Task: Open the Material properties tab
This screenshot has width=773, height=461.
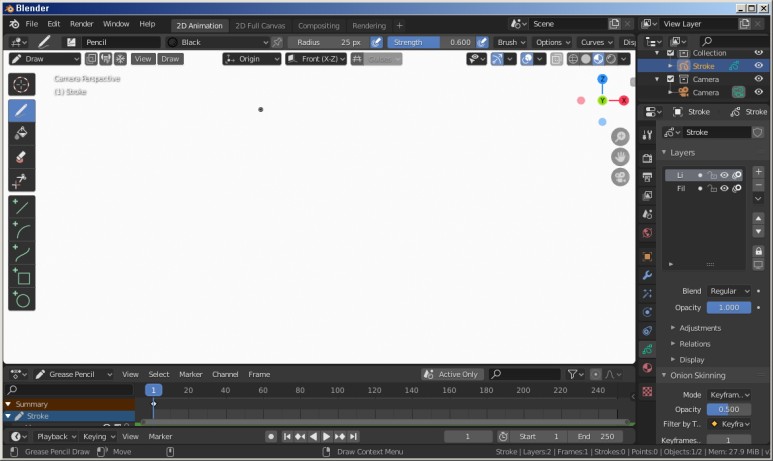Action: [647, 368]
